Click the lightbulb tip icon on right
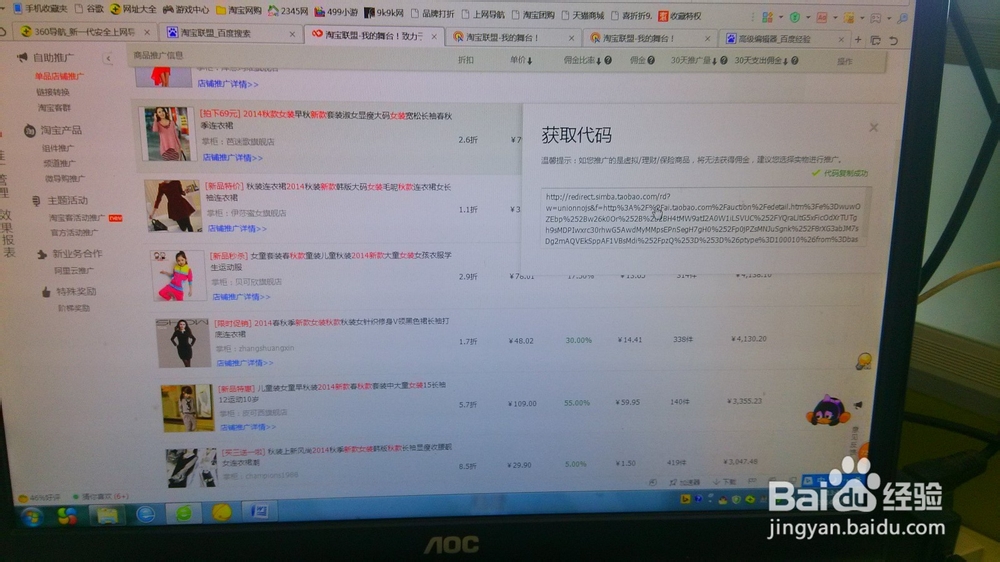The height and width of the screenshot is (562, 1000). click(864, 362)
